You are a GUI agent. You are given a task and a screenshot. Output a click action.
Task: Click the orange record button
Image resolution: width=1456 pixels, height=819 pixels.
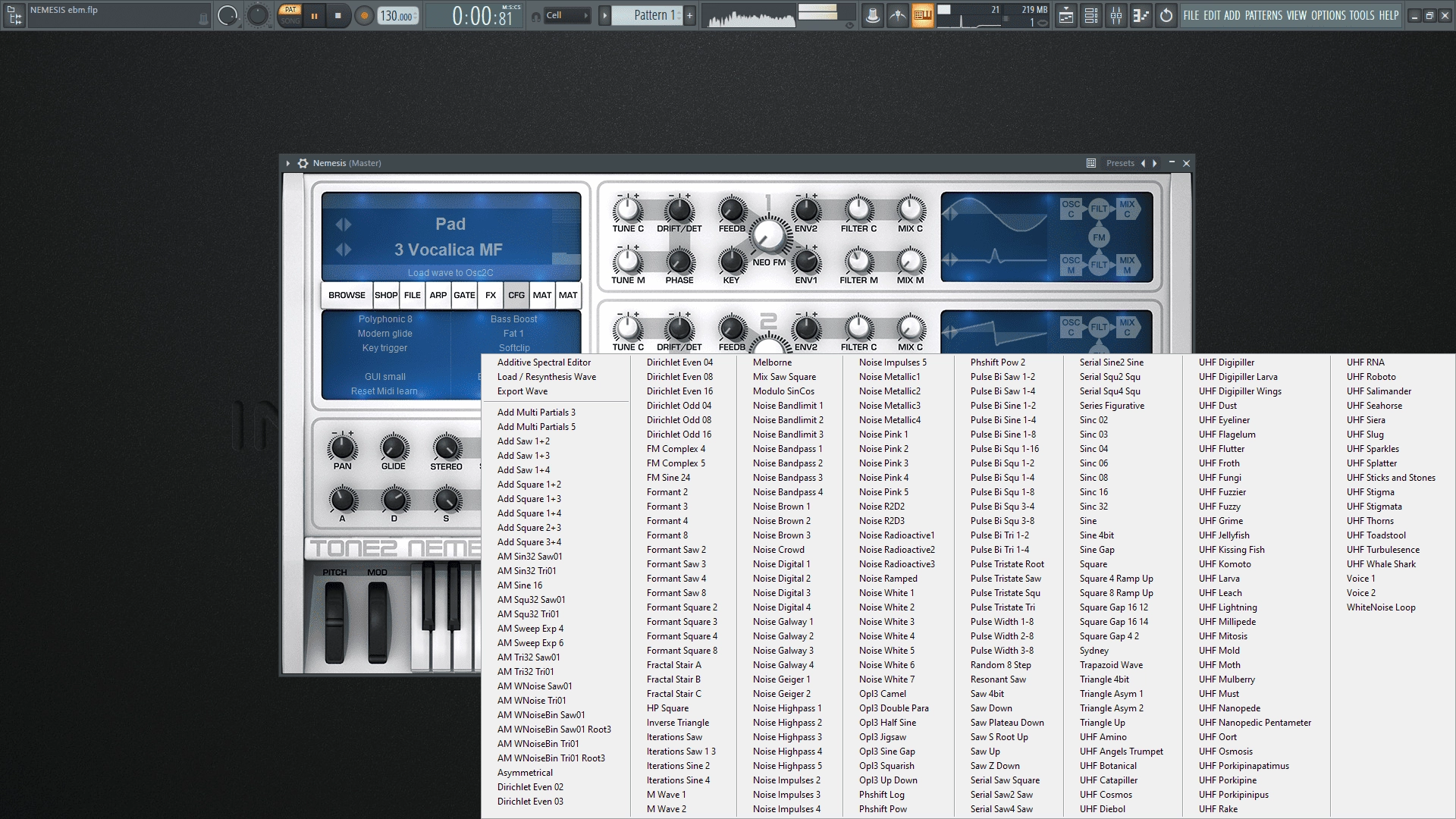(x=364, y=16)
